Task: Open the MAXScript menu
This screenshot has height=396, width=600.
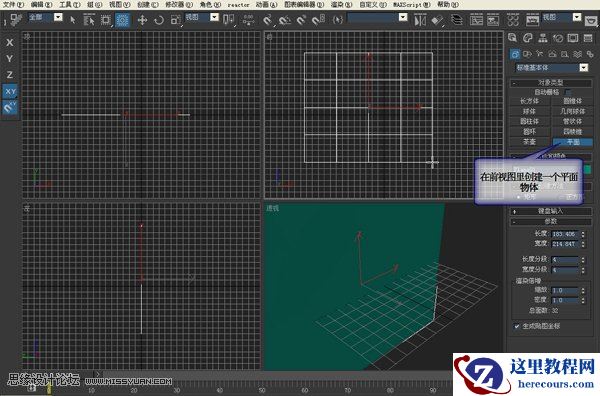Action: coord(412,5)
